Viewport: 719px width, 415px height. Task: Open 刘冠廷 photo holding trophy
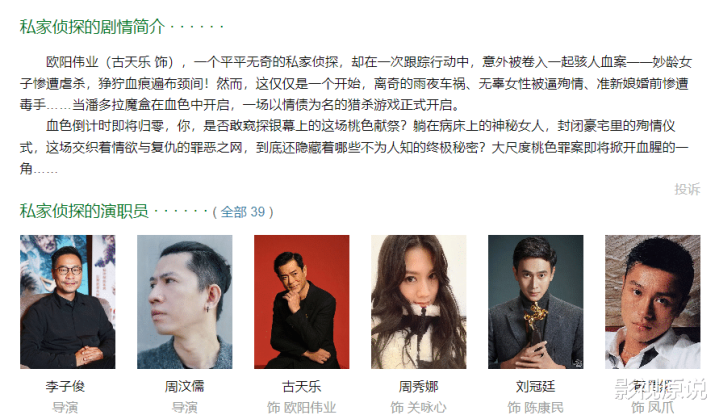click(535, 302)
